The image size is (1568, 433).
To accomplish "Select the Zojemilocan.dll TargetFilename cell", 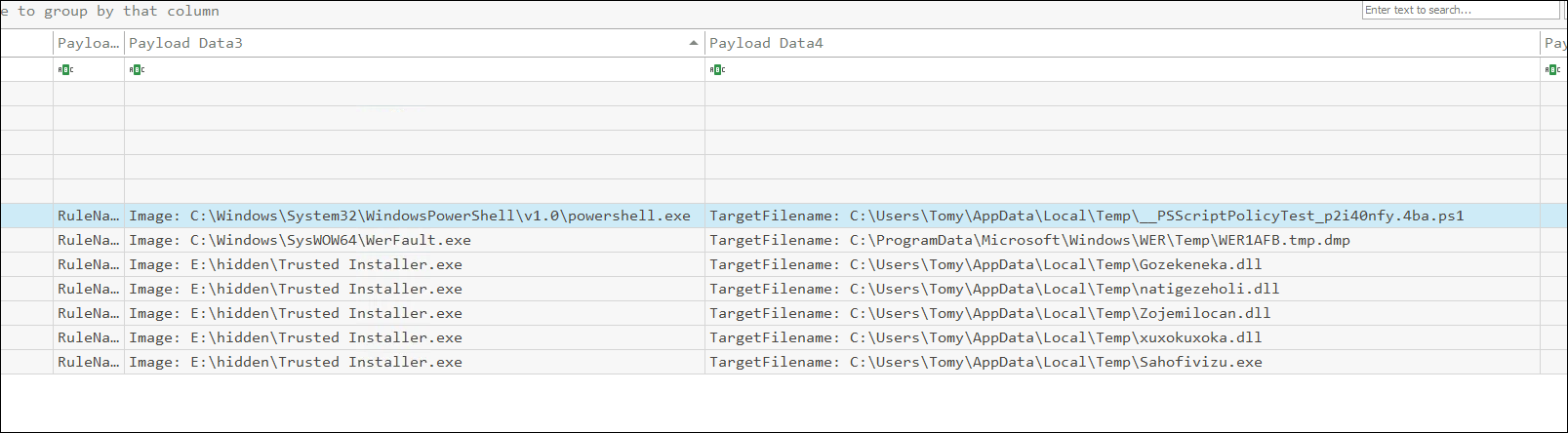I will 1122,313.
